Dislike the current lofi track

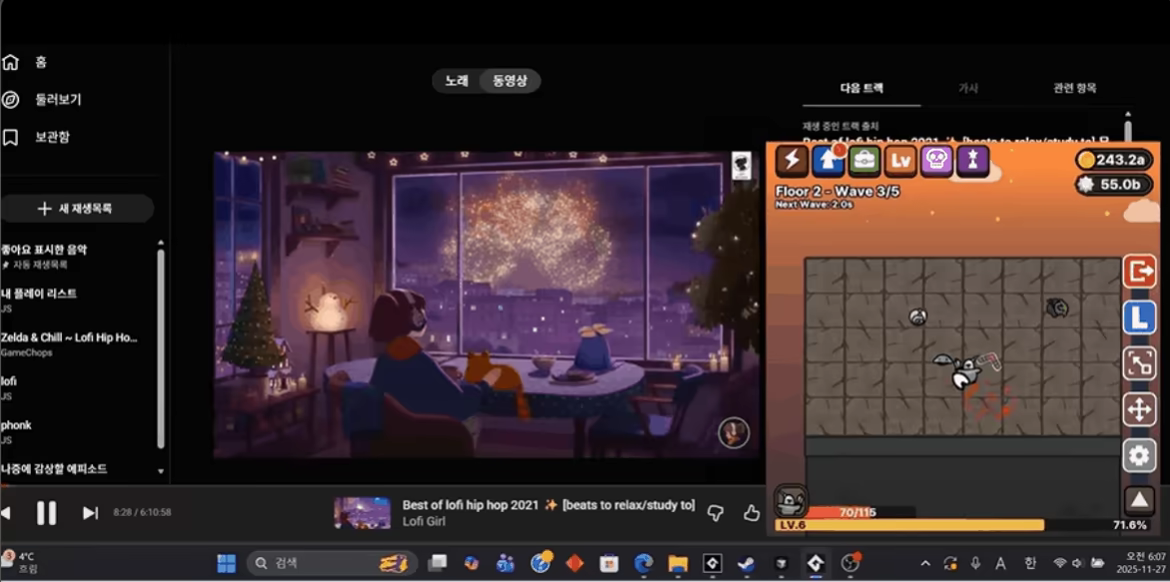click(715, 513)
